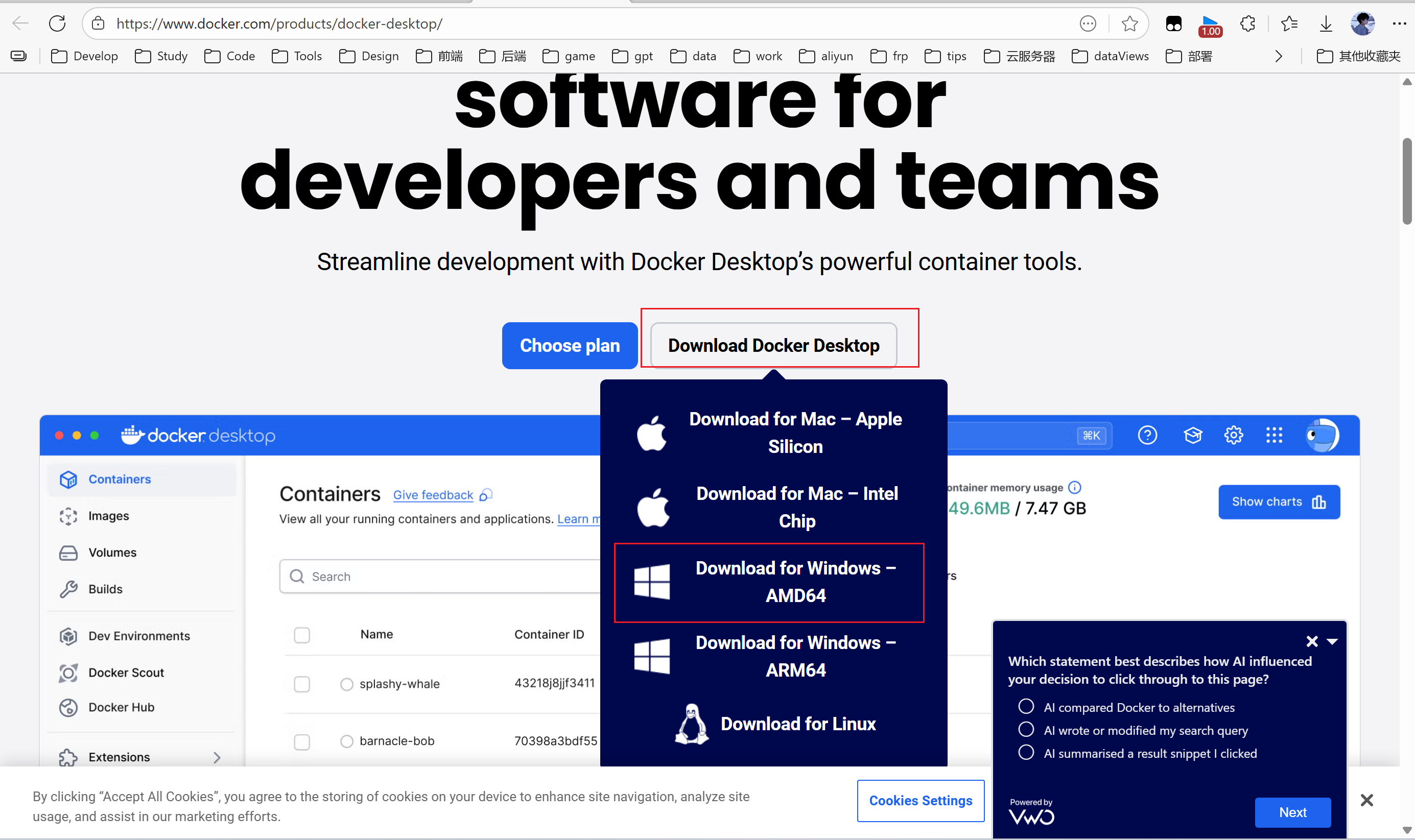Check the splashy-whale row checkbox

[302, 684]
